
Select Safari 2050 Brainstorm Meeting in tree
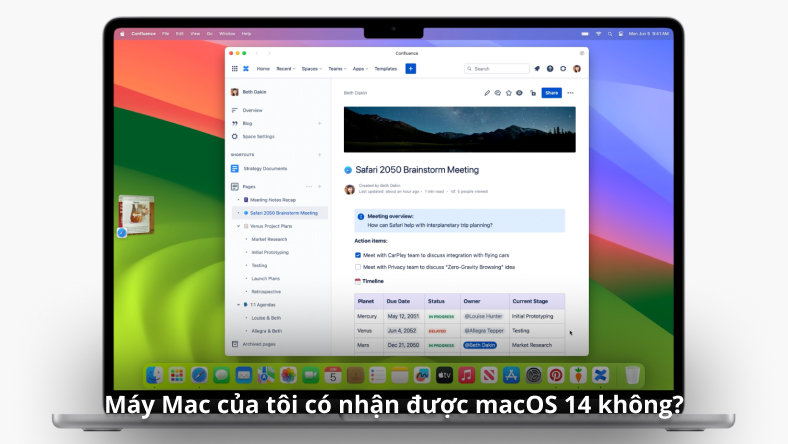[283, 213]
